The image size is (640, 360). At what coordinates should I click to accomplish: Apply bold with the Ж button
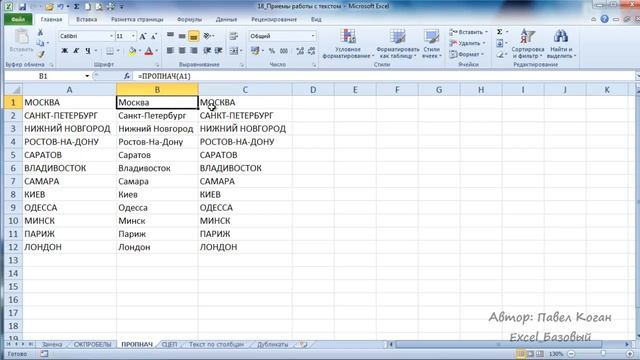tap(64, 51)
